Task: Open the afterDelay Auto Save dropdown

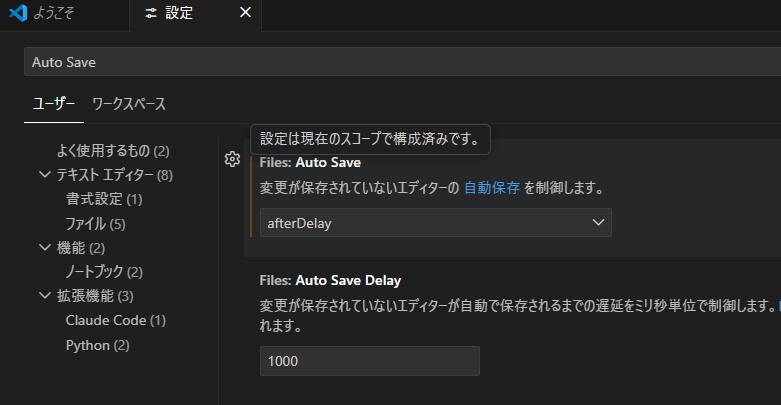Action: [435, 223]
